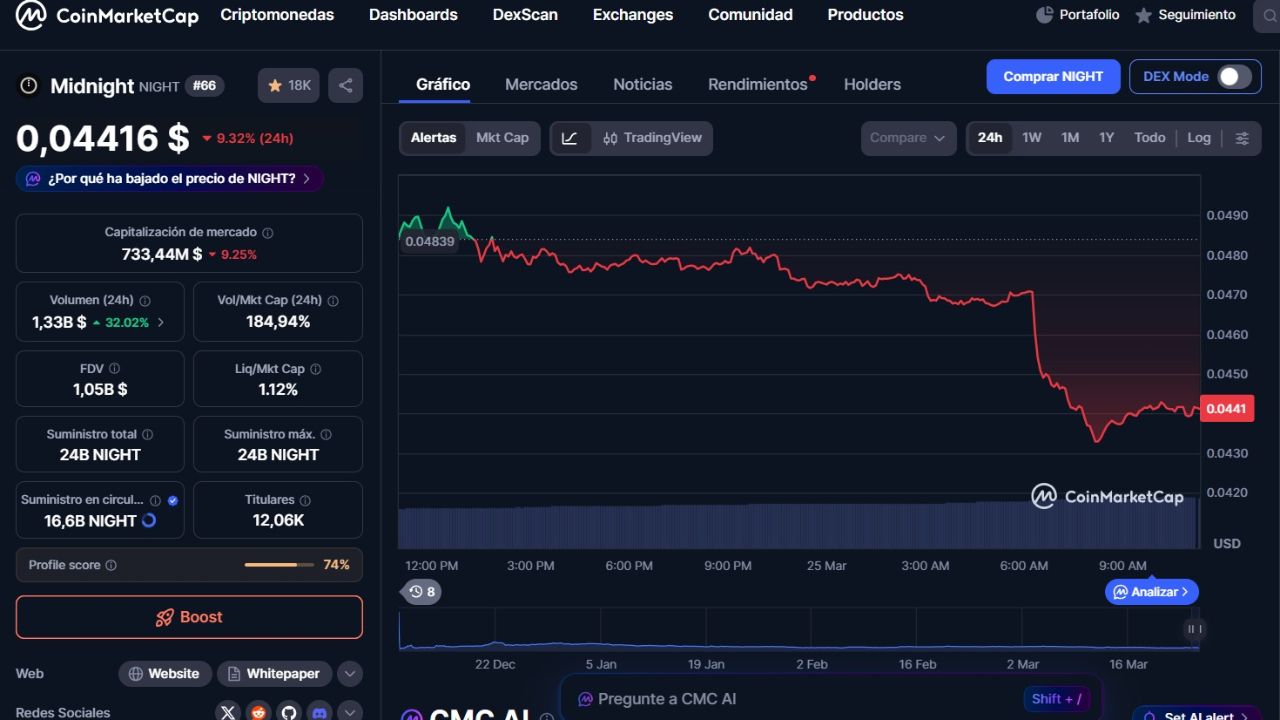Select the line chart type icon
The width and height of the screenshot is (1280, 720).
[570, 138]
